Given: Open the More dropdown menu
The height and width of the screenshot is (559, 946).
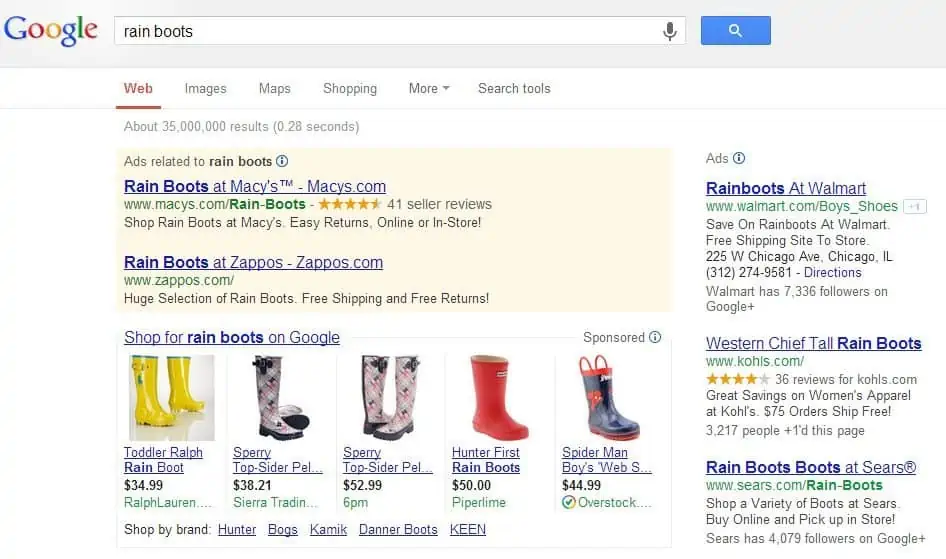Looking at the screenshot, I should click(428, 88).
